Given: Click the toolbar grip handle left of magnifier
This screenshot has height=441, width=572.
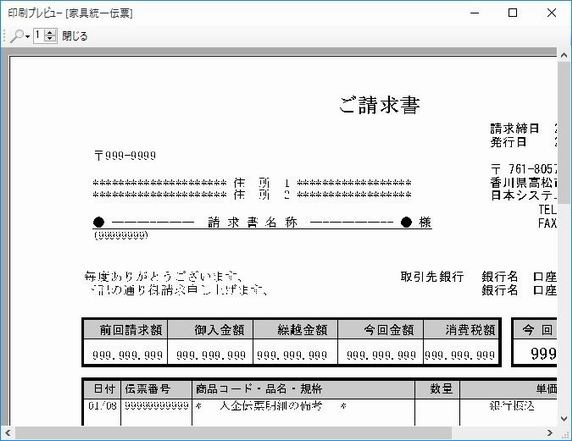Looking at the screenshot, I should 5,36.
